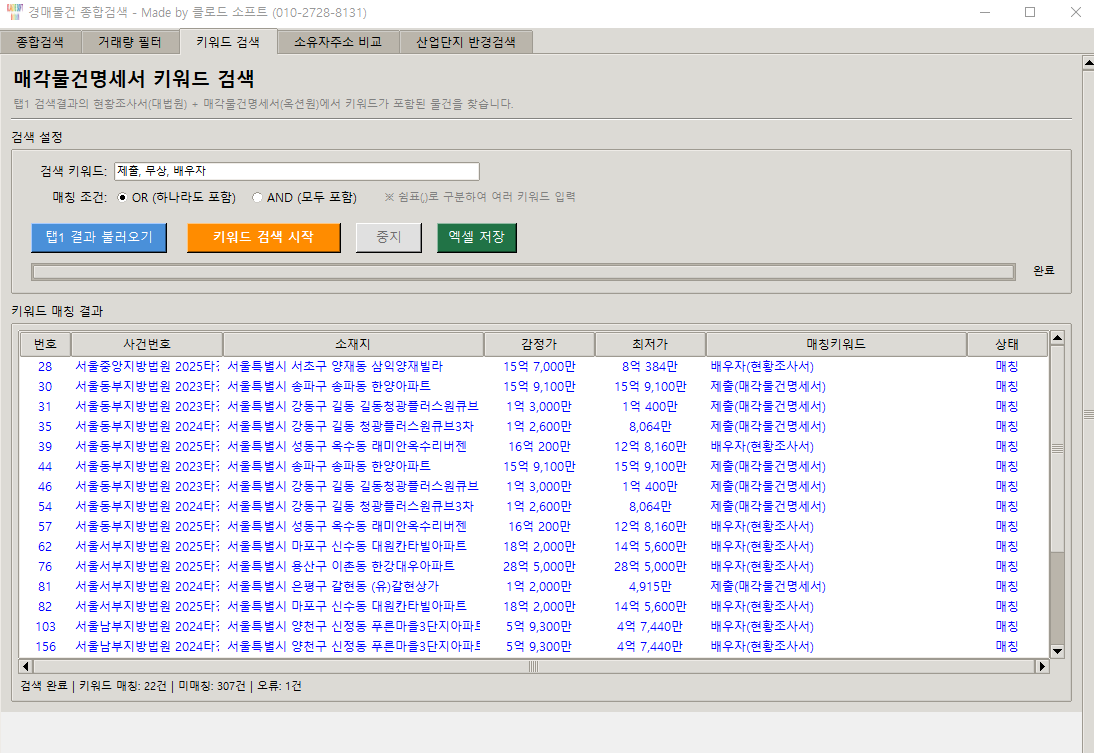
Task: Minimize the application window
Action: point(985,13)
